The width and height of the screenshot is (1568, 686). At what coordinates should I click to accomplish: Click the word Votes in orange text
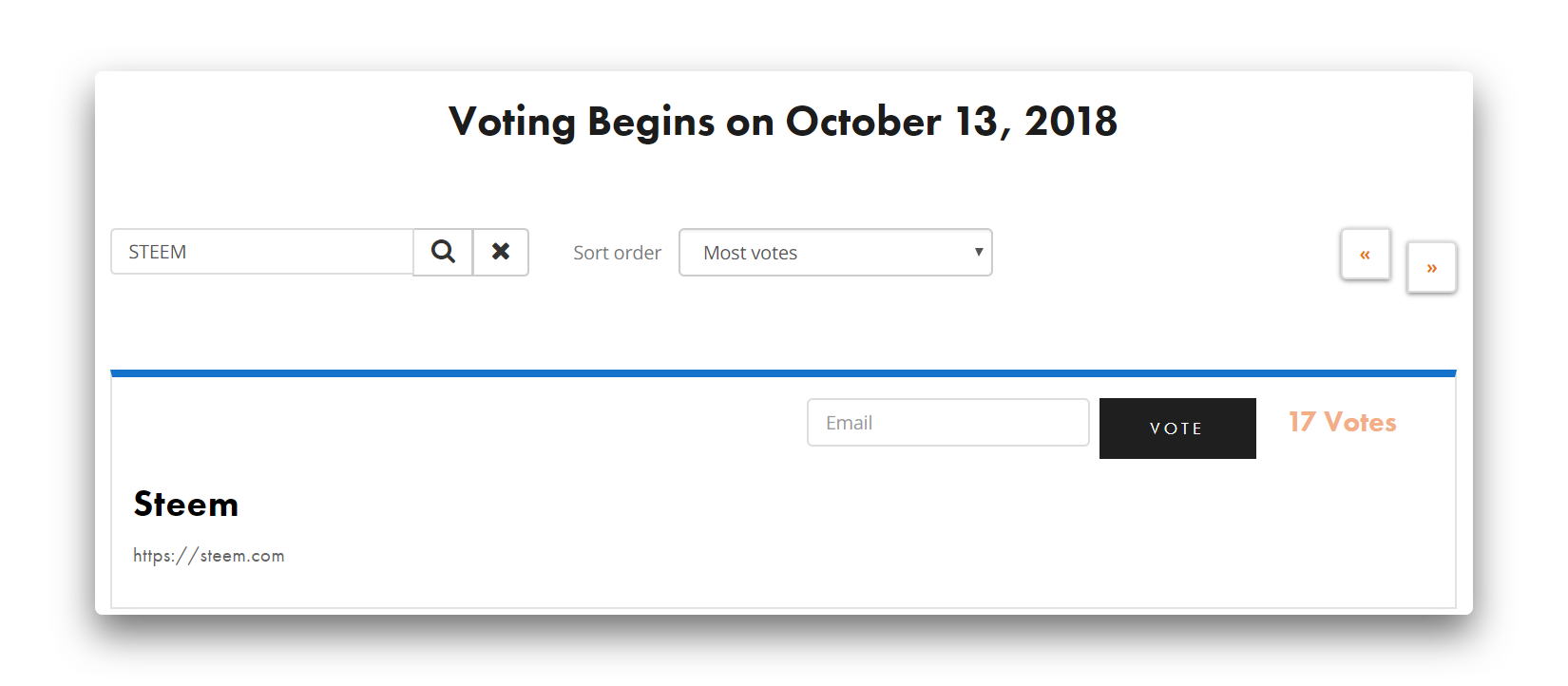click(1360, 422)
